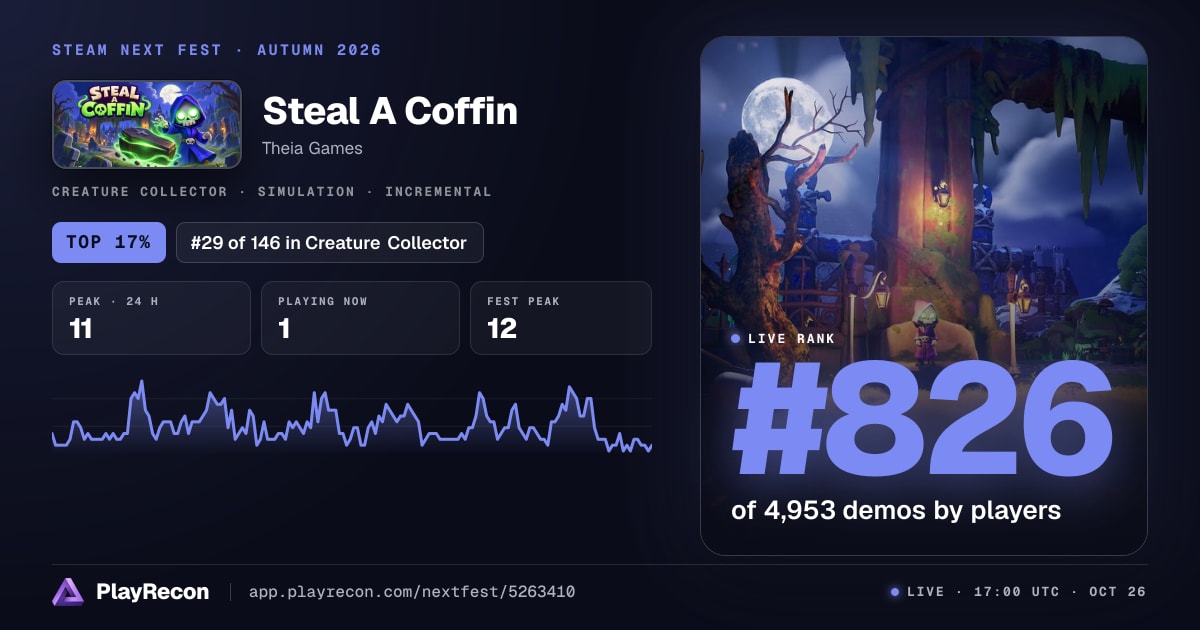Click the PEAK 24 H stat card
This screenshot has width=1200, height=630.
point(151,318)
